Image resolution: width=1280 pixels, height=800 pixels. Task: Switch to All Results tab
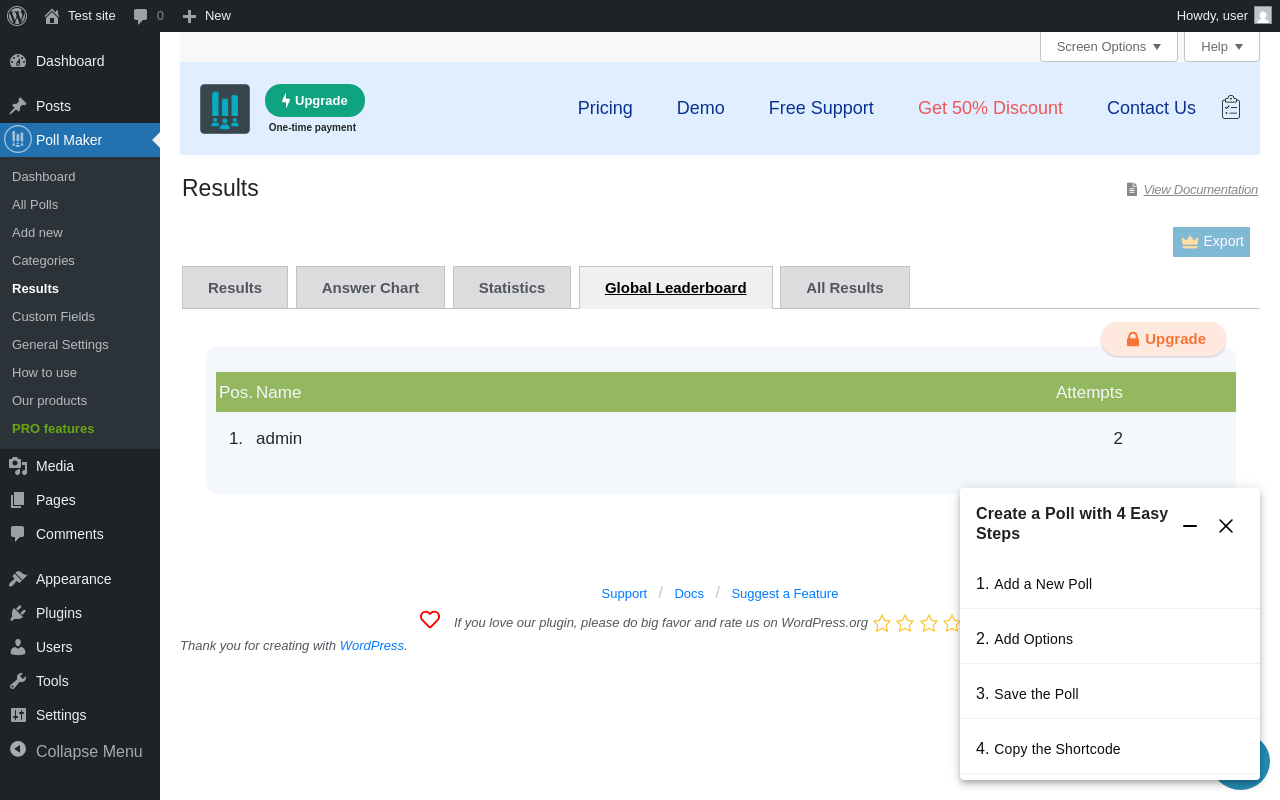pyautogui.click(x=845, y=288)
